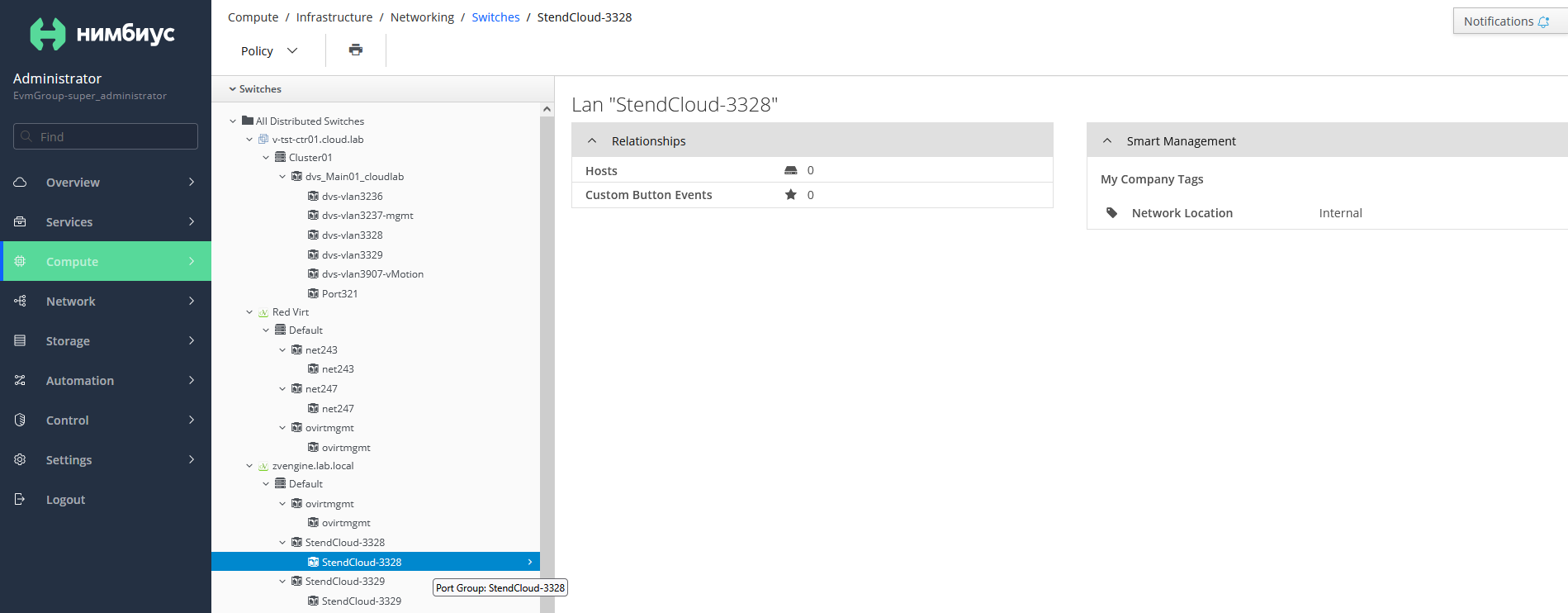
Task: Follow the Switches breadcrumb link
Action: tap(495, 17)
